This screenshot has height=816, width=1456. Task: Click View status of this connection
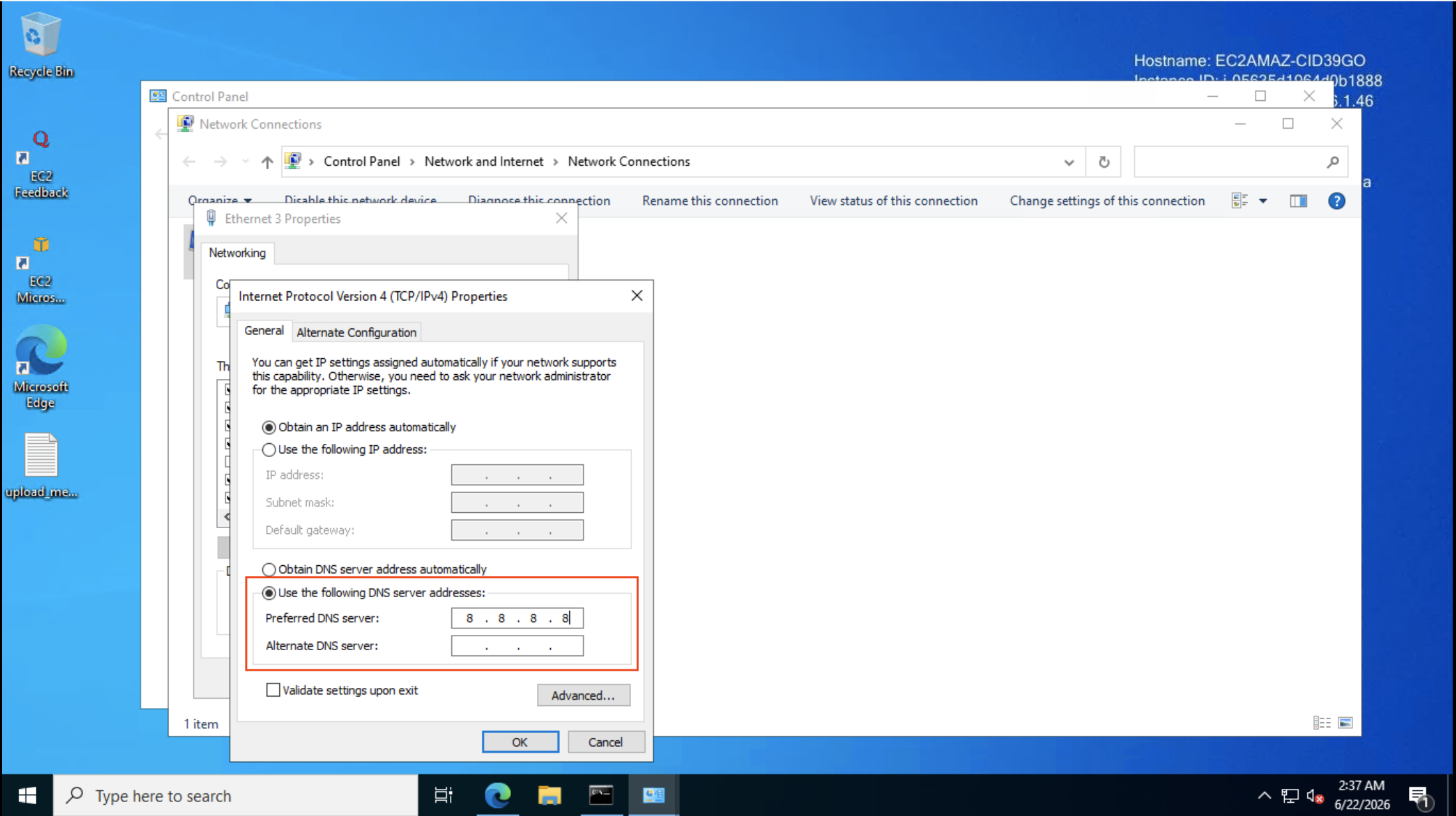tap(893, 201)
